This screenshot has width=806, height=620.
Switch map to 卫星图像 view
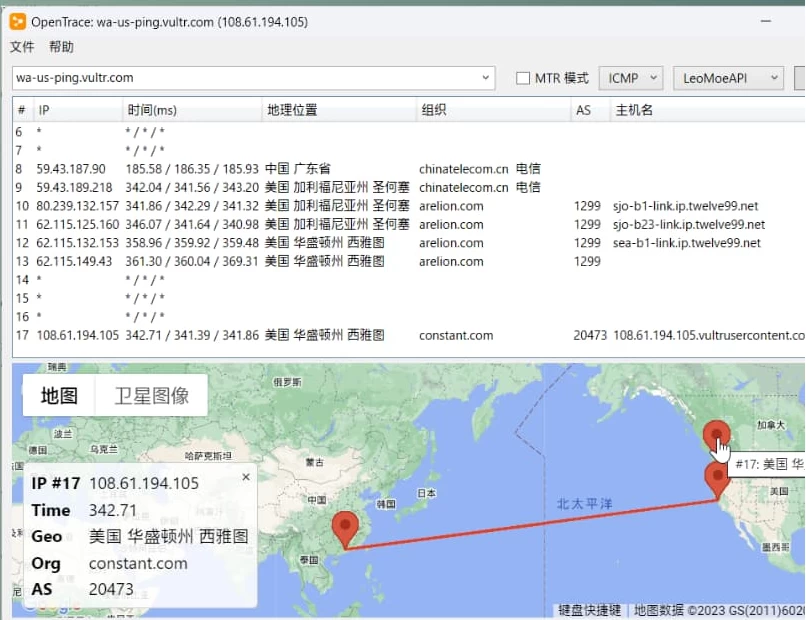point(151,396)
